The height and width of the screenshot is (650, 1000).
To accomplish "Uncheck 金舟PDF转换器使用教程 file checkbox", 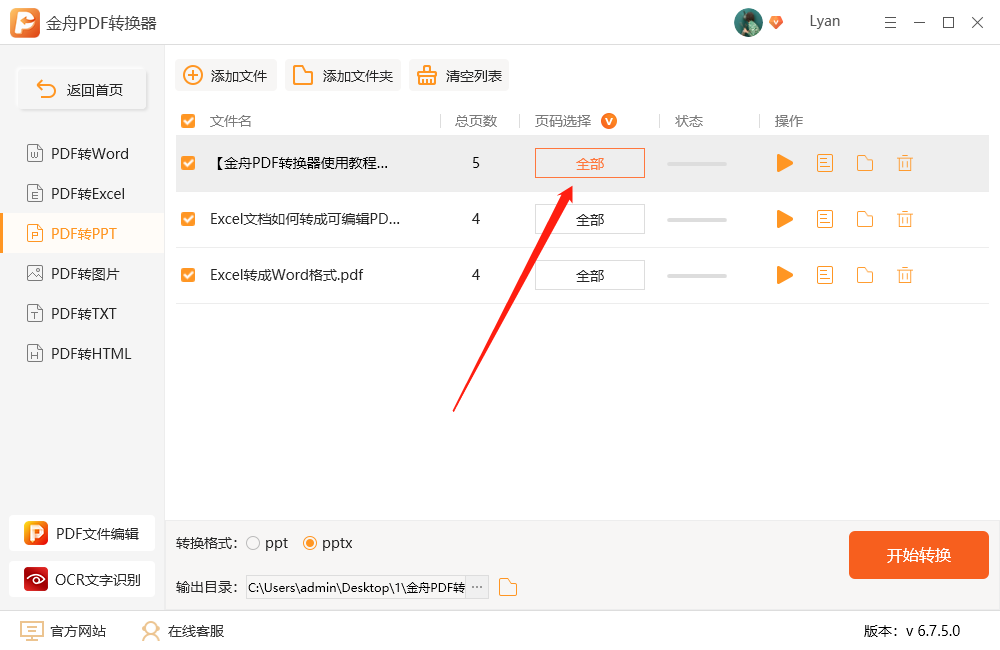I will (188, 163).
